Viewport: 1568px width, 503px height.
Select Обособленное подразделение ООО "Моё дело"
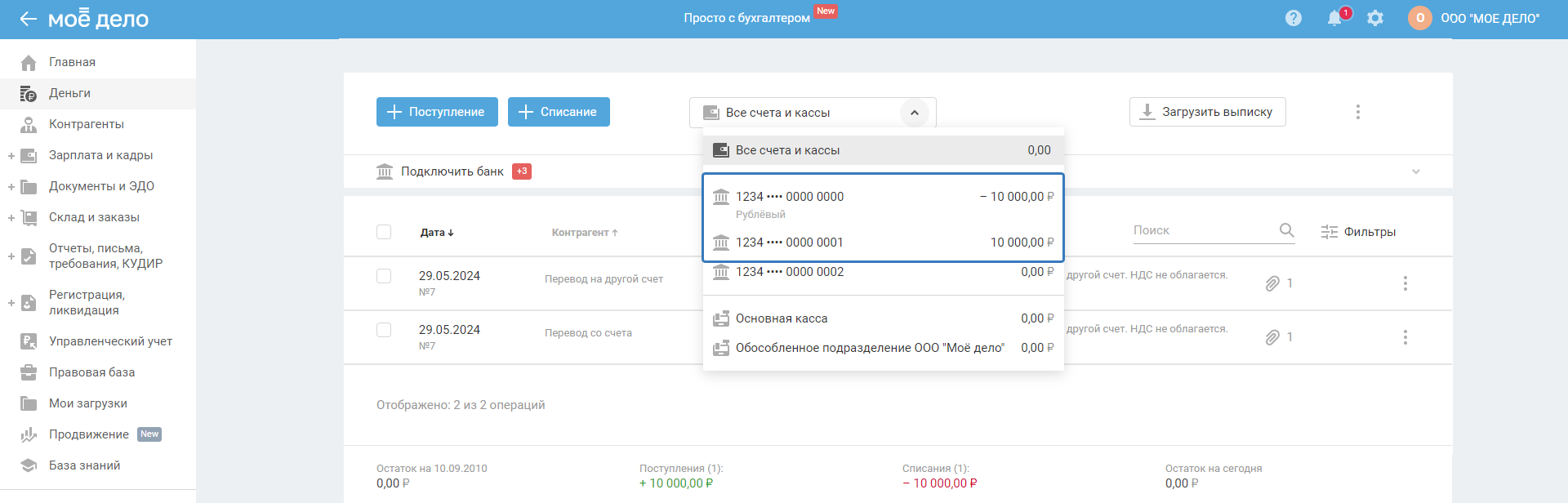click(x=884, y=348)
